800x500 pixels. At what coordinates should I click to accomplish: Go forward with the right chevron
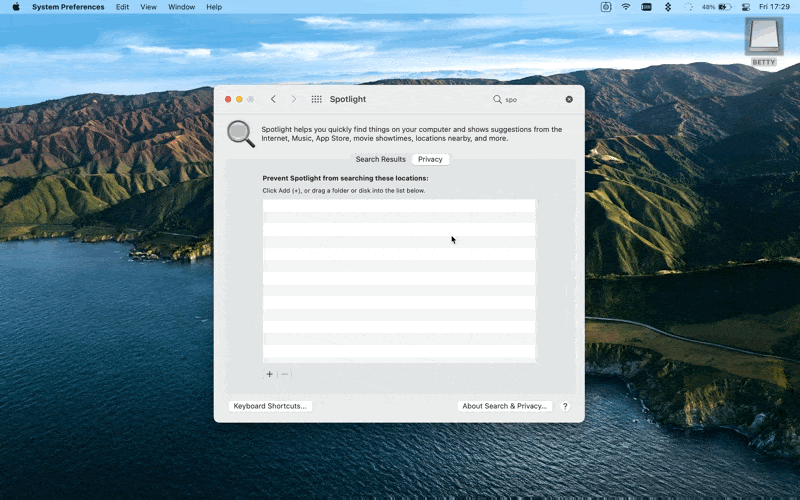click(x=294, y=99)
